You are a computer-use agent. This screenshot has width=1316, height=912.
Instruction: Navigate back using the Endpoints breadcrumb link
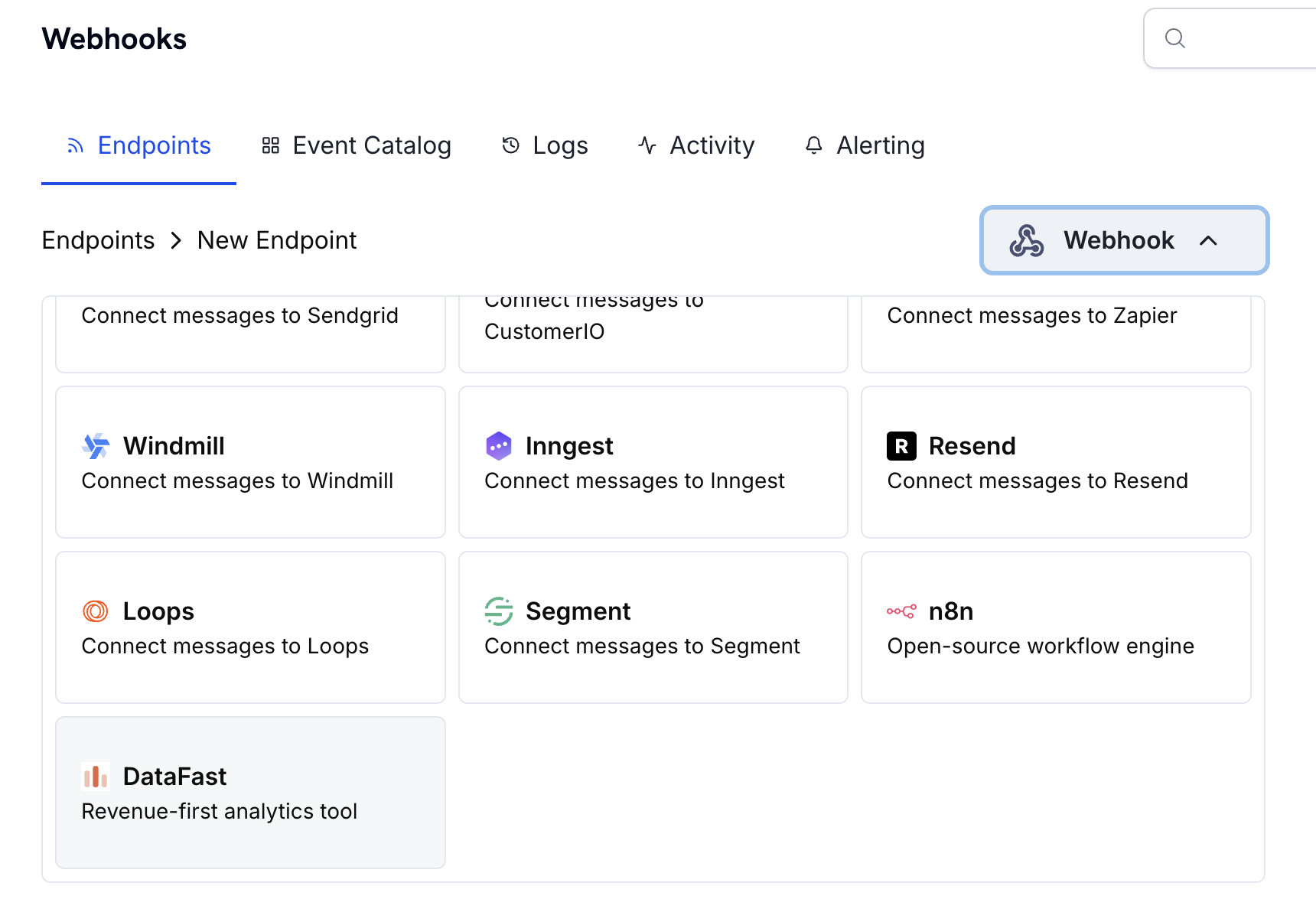point(98,239)
